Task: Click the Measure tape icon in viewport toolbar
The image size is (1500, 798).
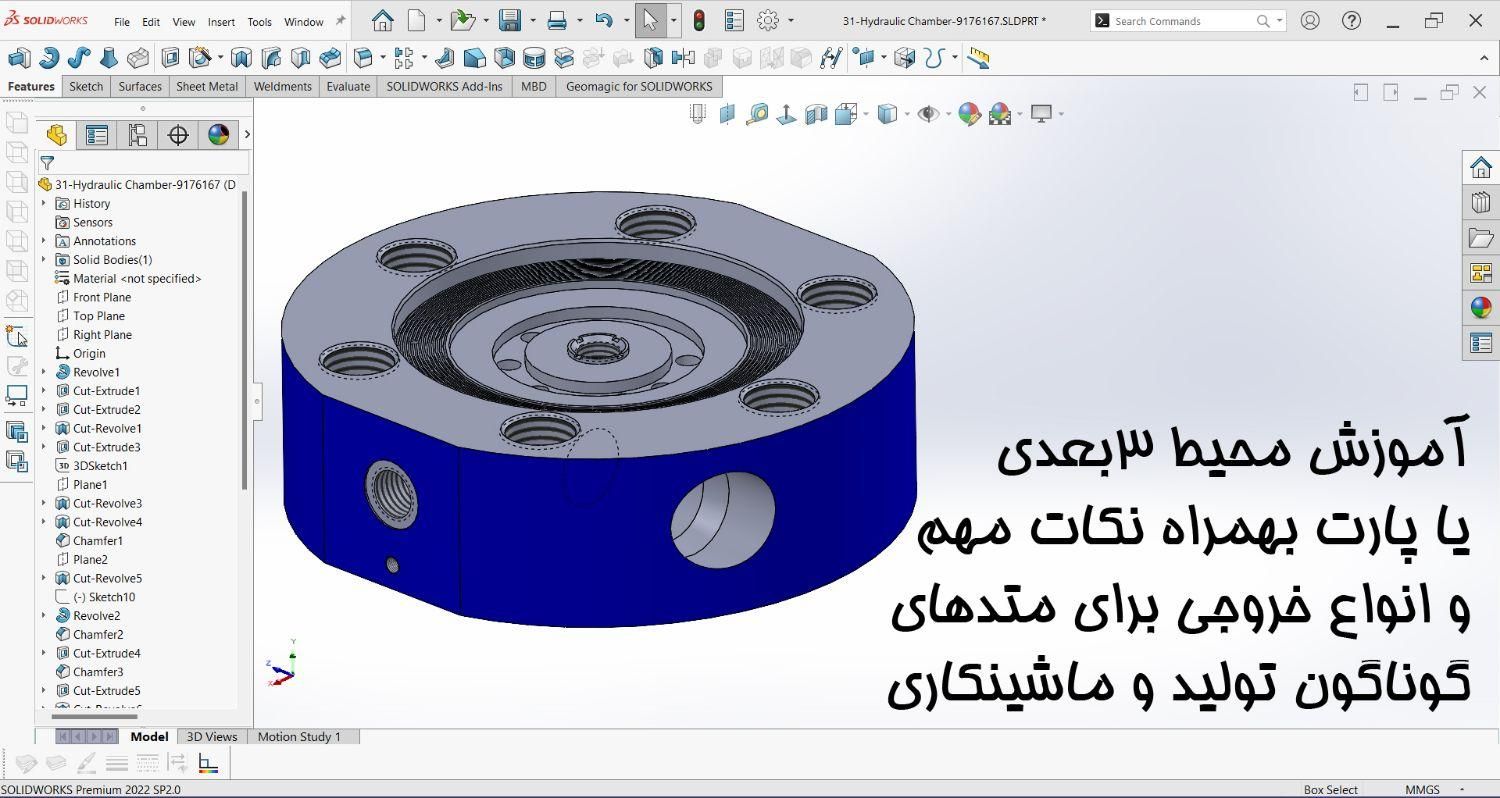Action: point(757,113)
